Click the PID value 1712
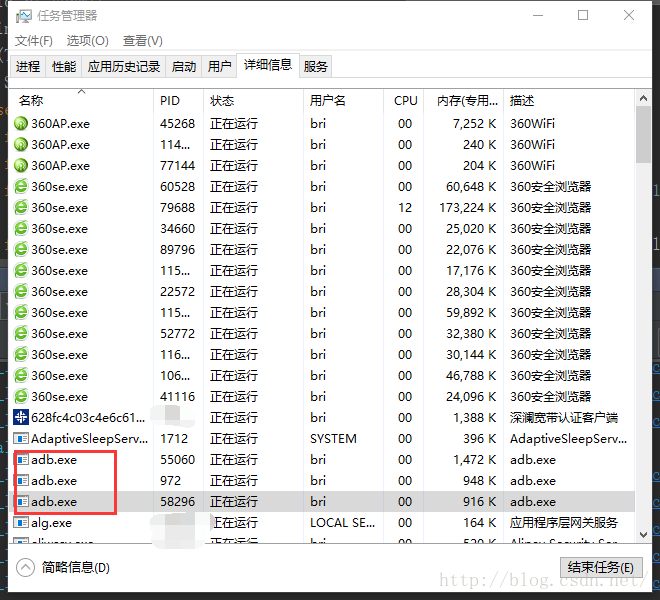Image resolution: width=660 pixels, height=600 pixels. [x=174, y=439]
